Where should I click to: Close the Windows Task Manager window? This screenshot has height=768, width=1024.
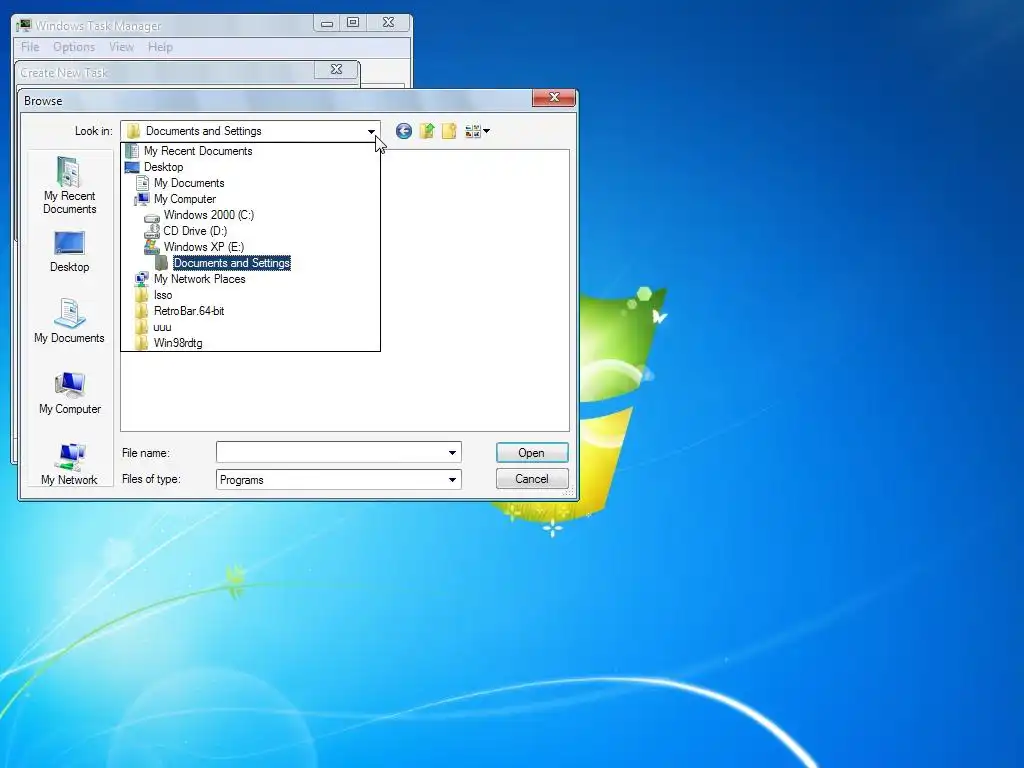tap(388, 23)
